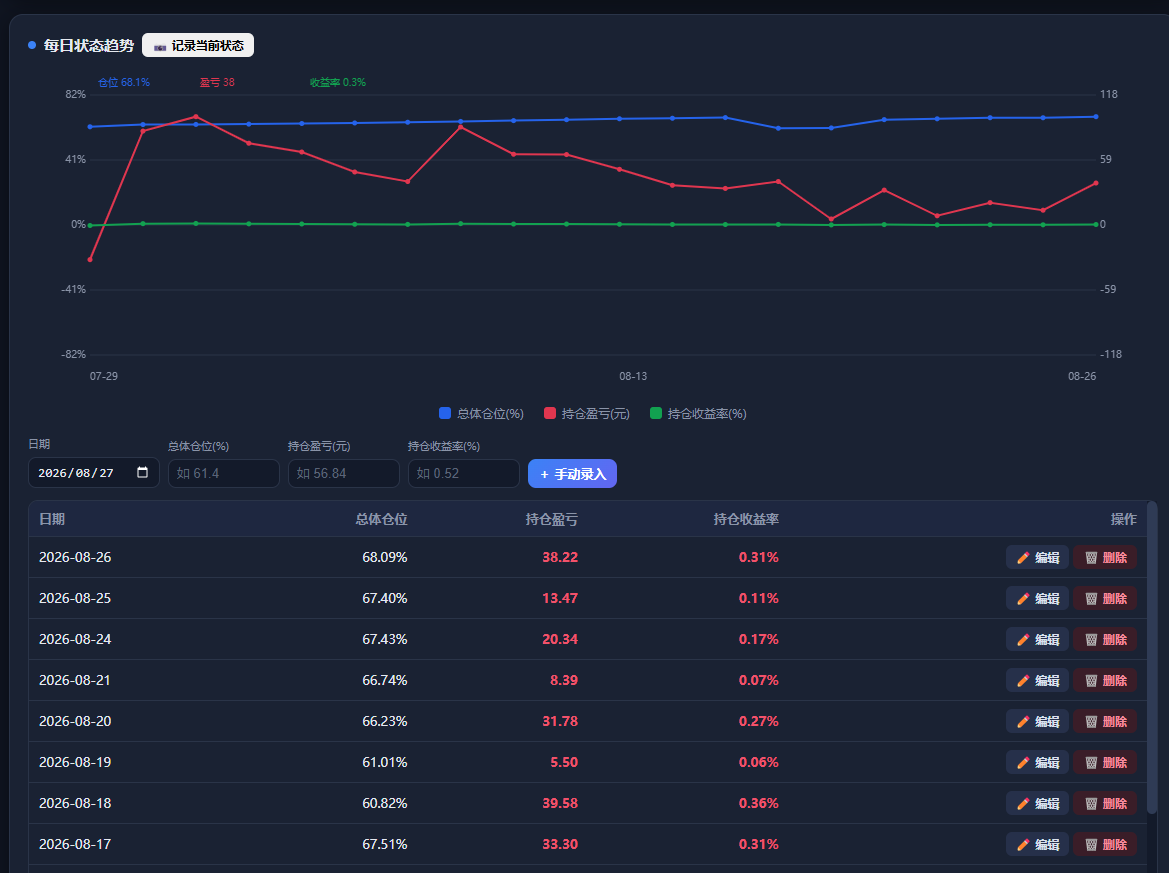Click the 08-13 x-axis label
Screen dimensions: 1169x873
coord(633,376)
